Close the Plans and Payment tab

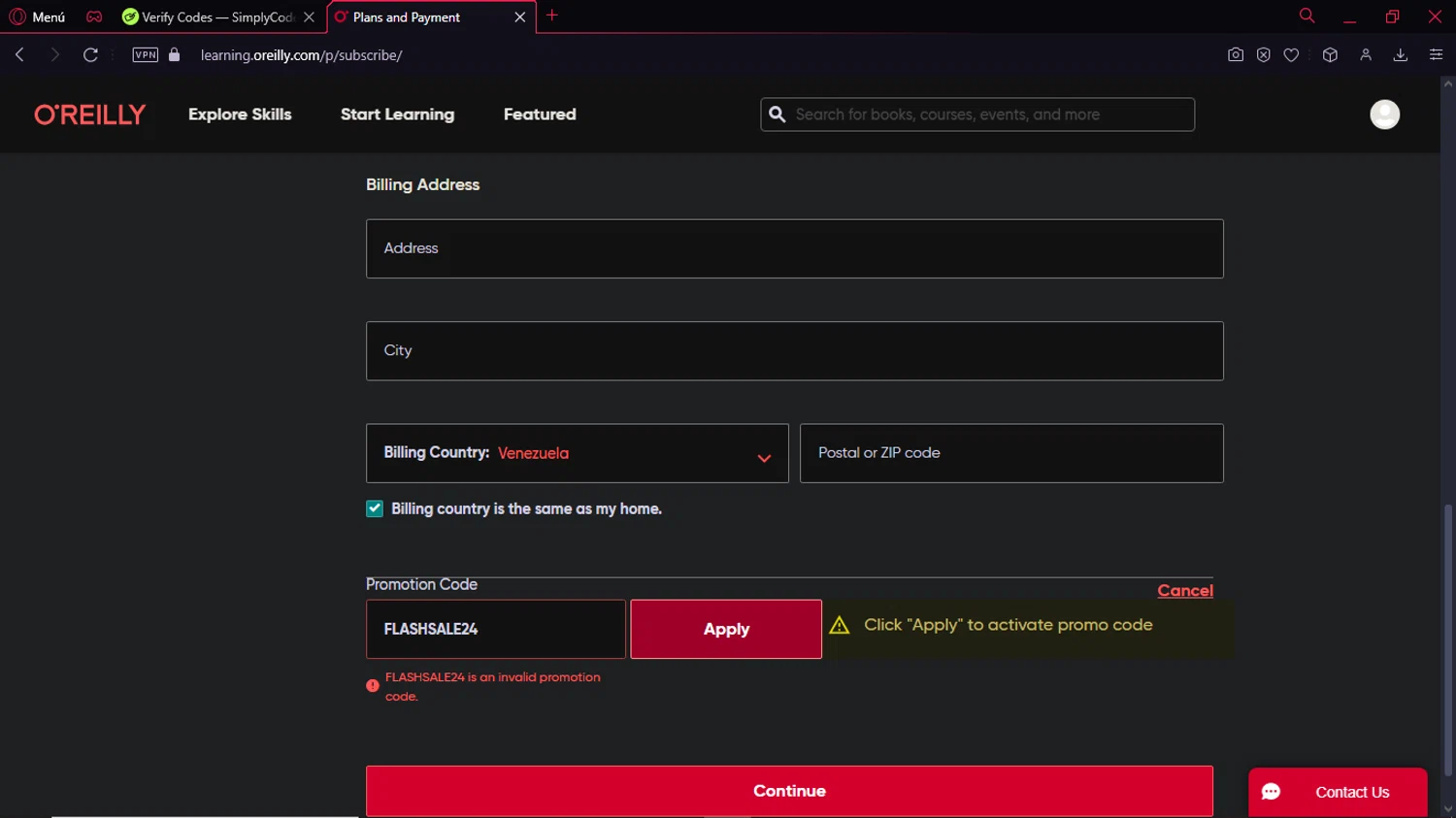point(520,17)
